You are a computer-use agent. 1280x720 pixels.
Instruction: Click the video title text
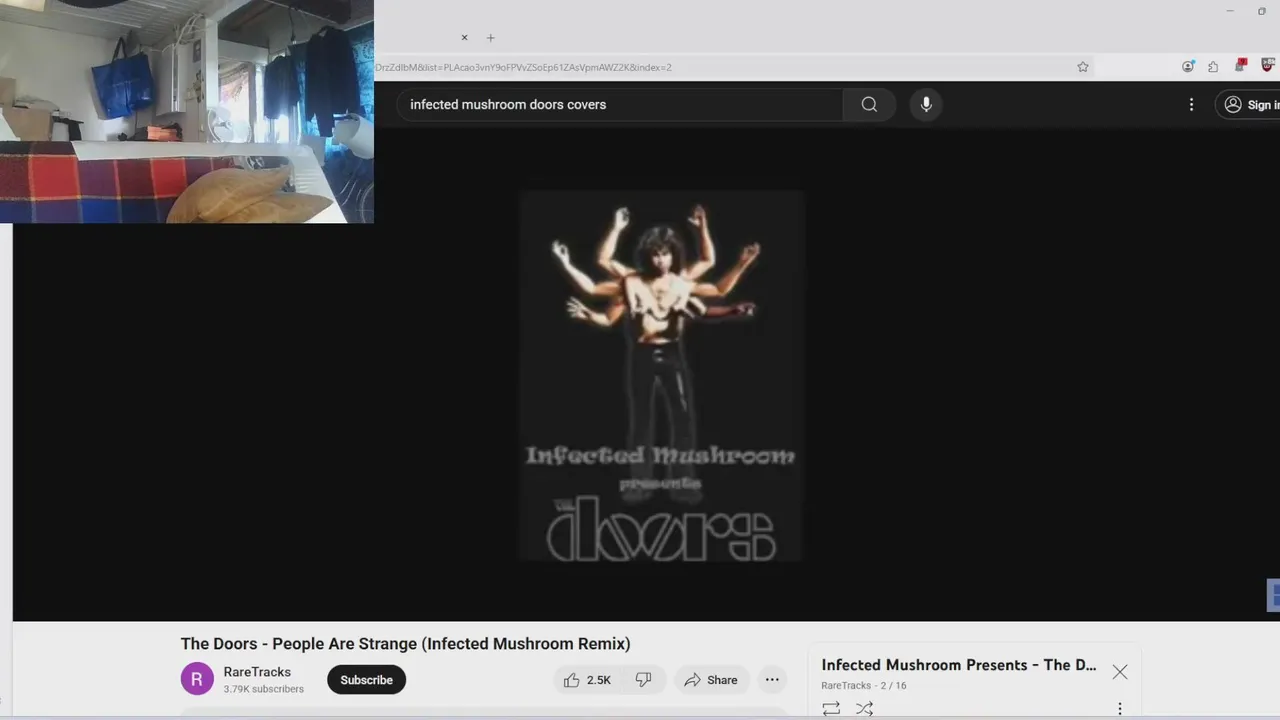pos(405,644)
